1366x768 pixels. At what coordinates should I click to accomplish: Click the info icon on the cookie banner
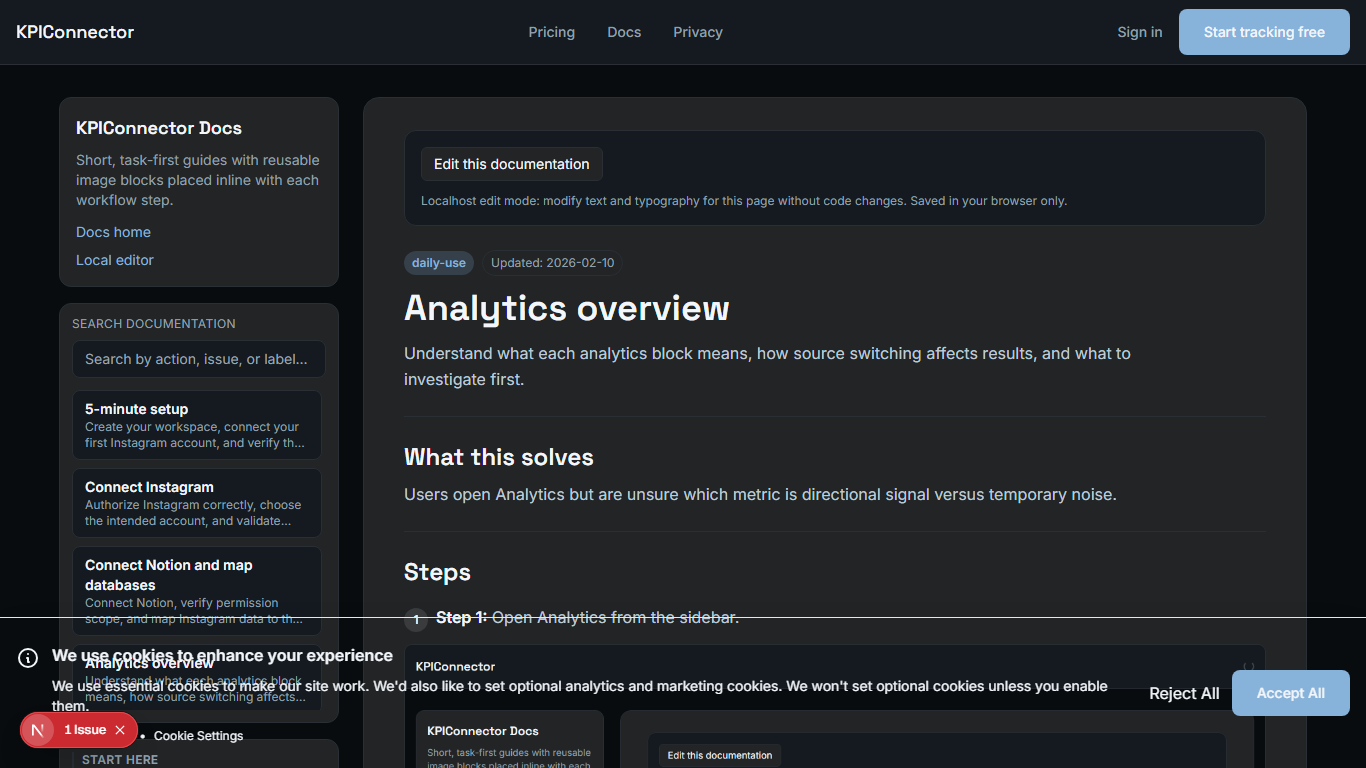tap(27, 658)
